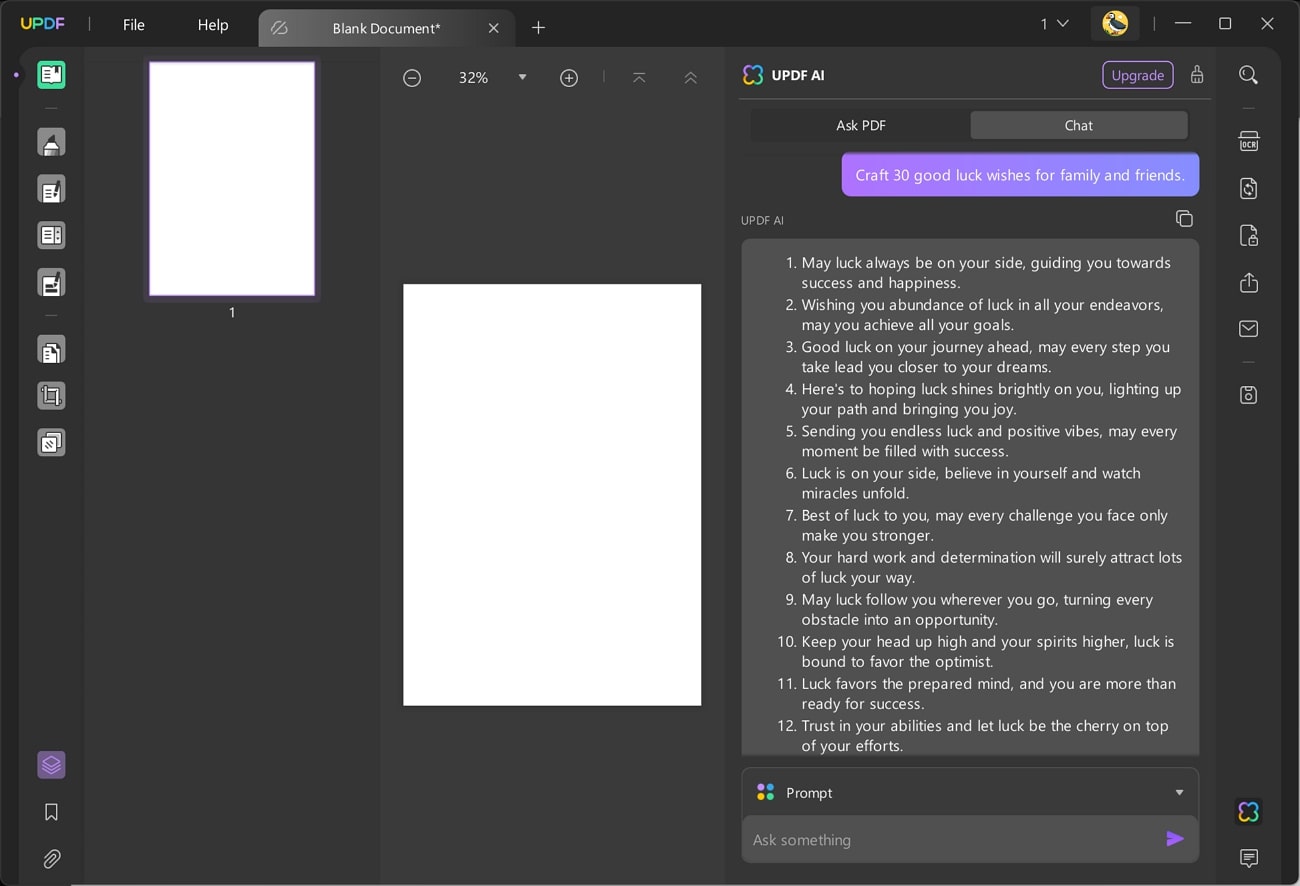Open the File menu
The width and height of the screenshot is (1300, 886).
134,25
